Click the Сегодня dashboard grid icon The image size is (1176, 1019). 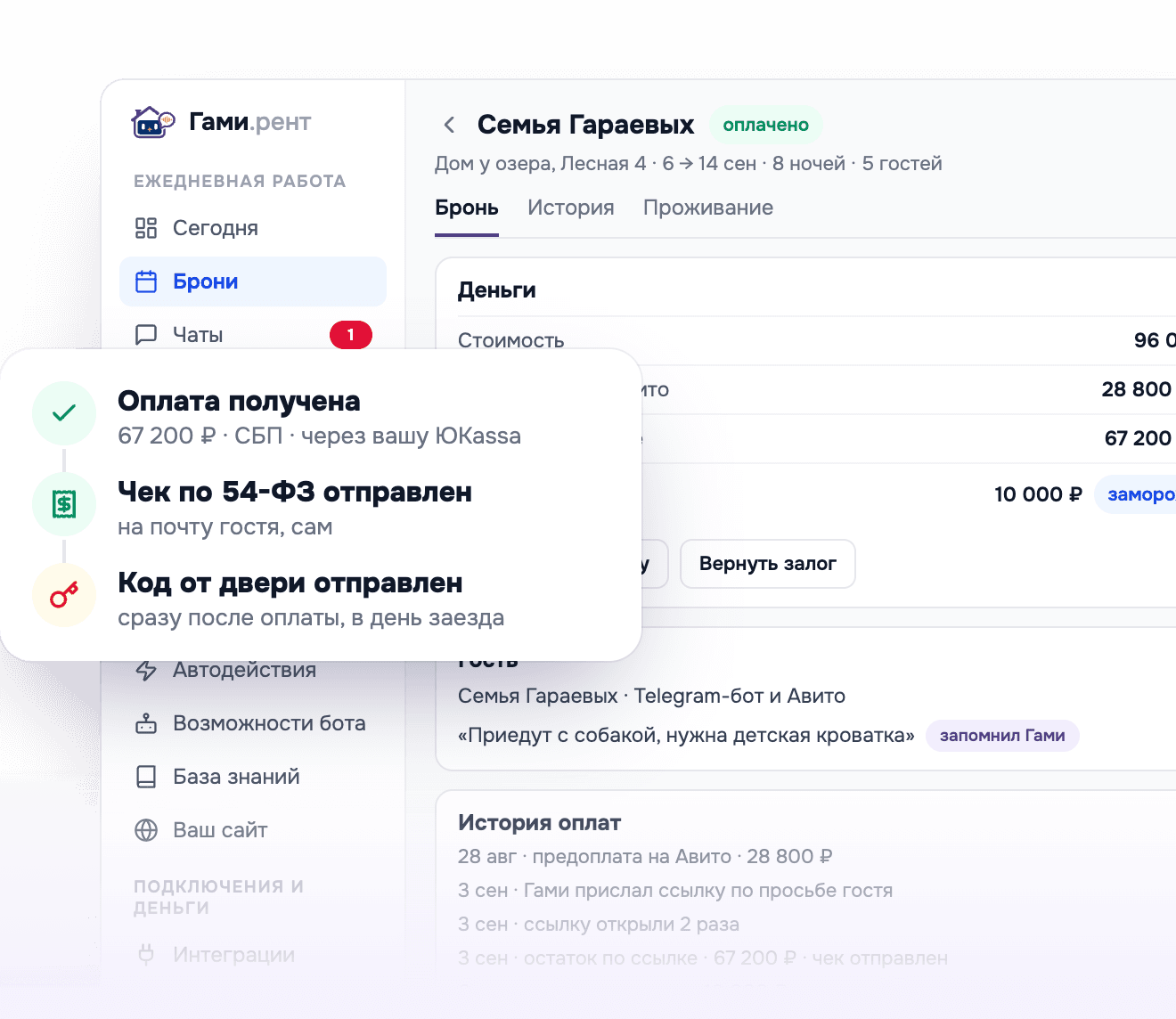(146, 228)
